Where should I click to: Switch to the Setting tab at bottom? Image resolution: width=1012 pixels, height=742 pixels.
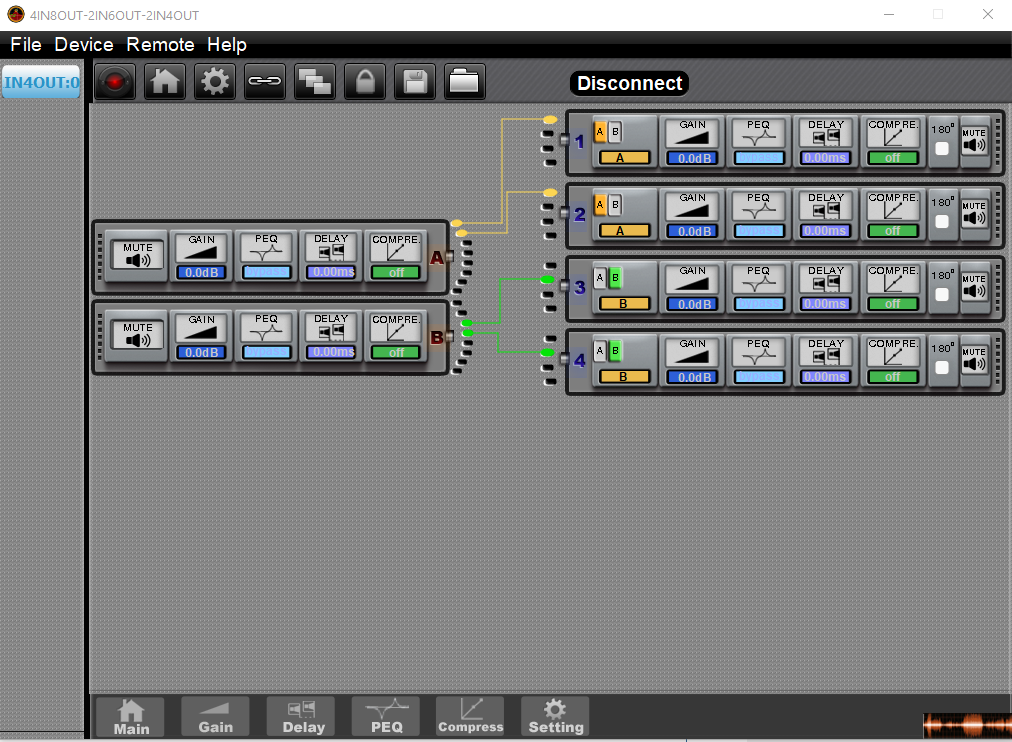click(x=556, y=717)
